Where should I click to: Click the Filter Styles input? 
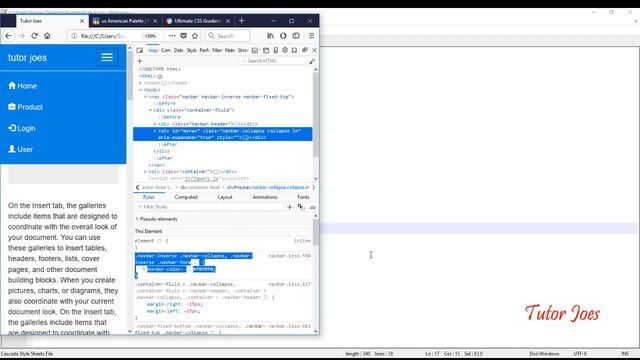click(209, 207)
